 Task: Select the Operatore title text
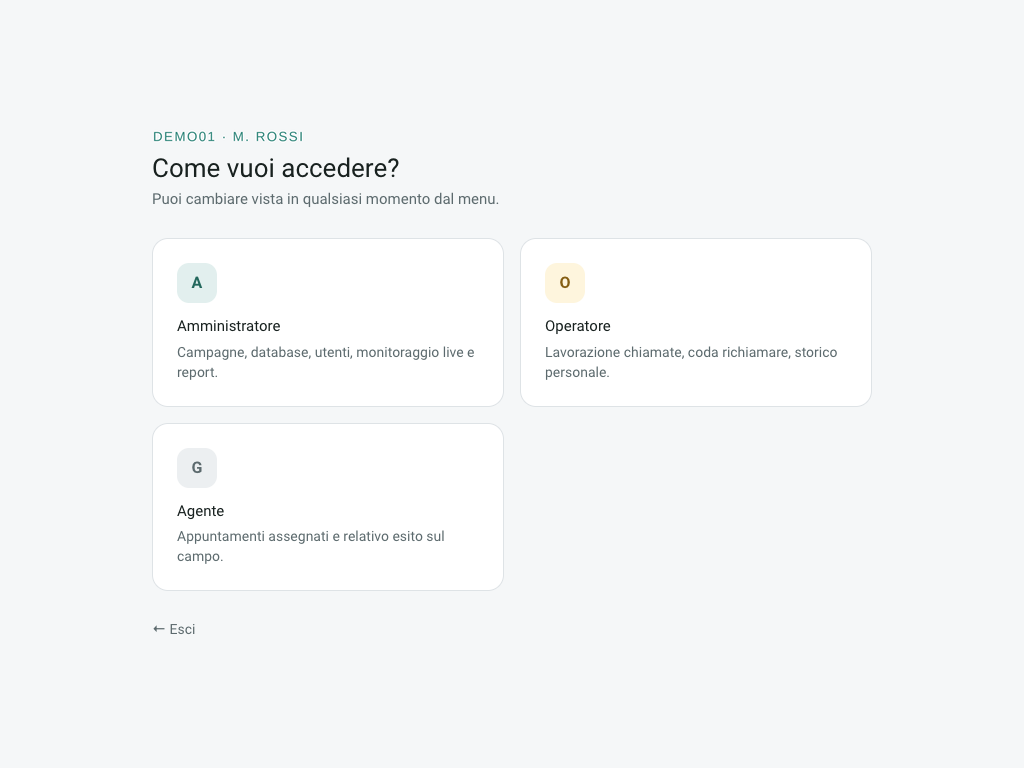click(x=578, y=326)
